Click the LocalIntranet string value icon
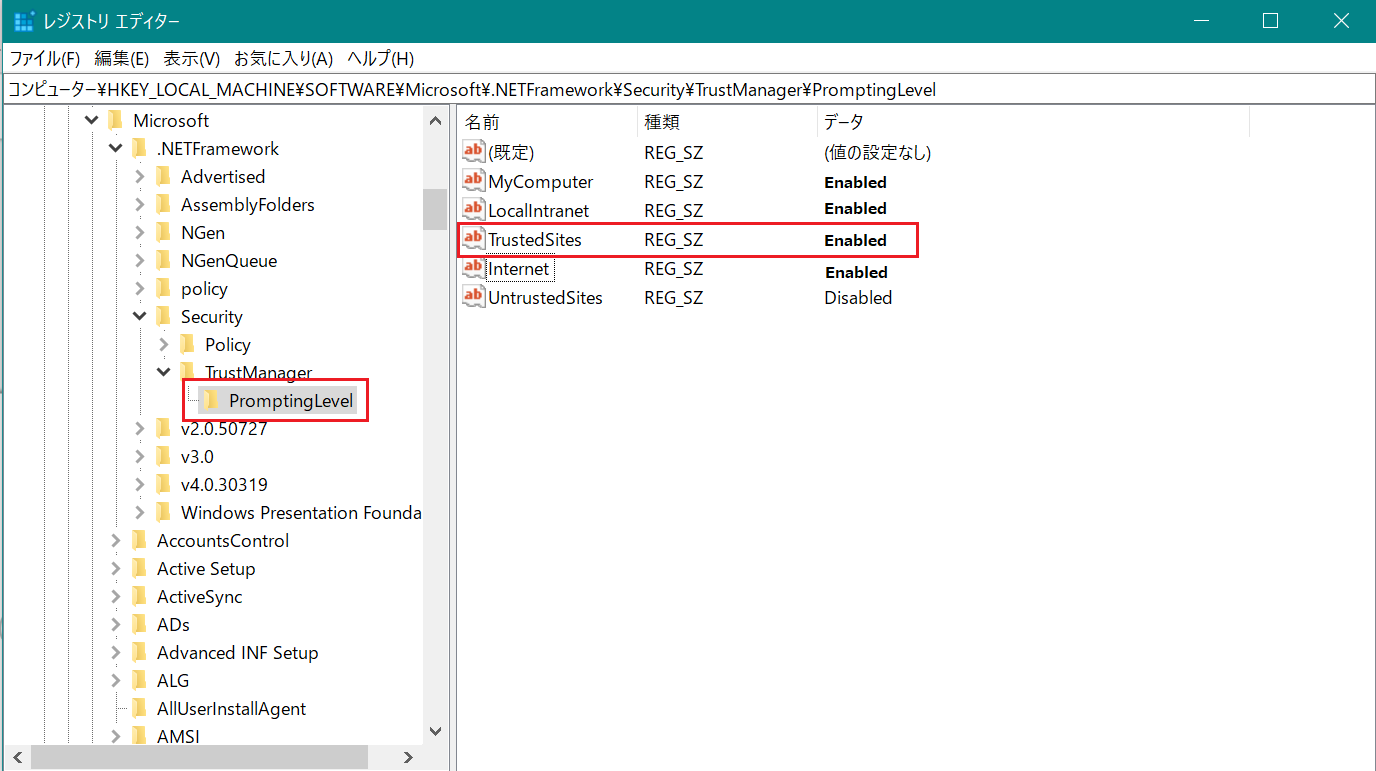Image resolution: width=1376 pixels, height=771 pixels. 473,210
